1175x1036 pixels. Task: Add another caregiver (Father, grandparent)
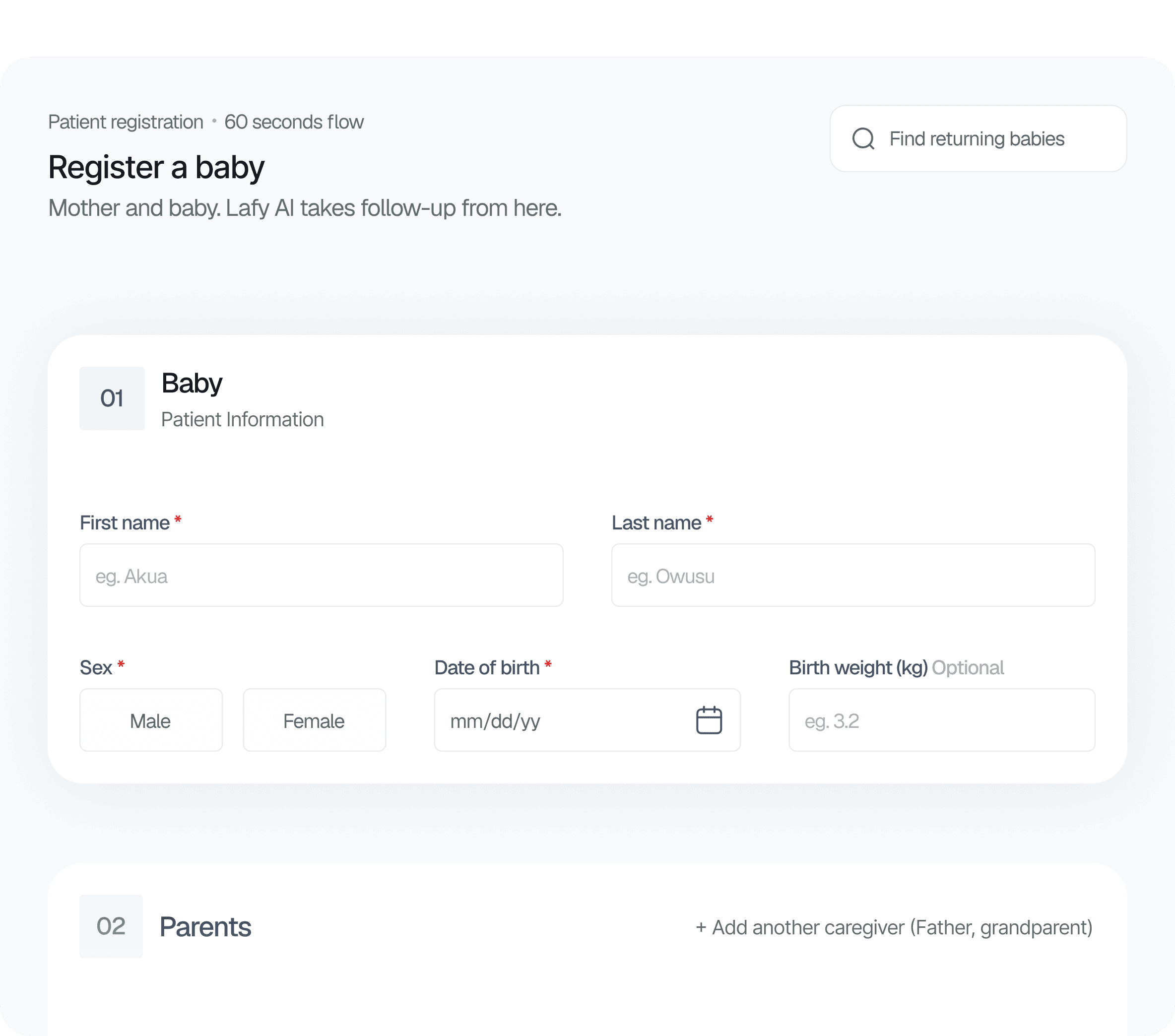(x=894, y=927)
